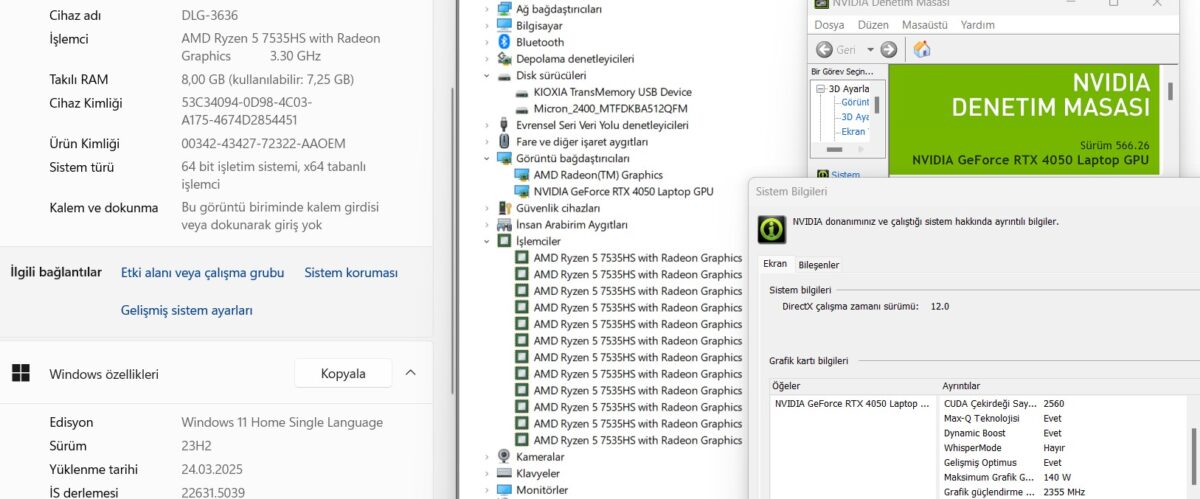Expand the Depolama denetleyicileri node
This screenshot has width=1200, height=499.
[487, 59]
